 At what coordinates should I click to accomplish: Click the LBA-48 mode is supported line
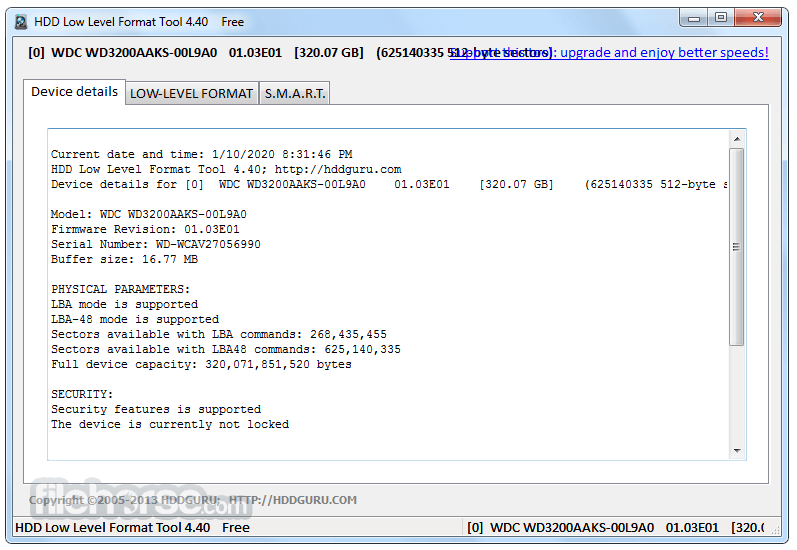tap(135, 320)
